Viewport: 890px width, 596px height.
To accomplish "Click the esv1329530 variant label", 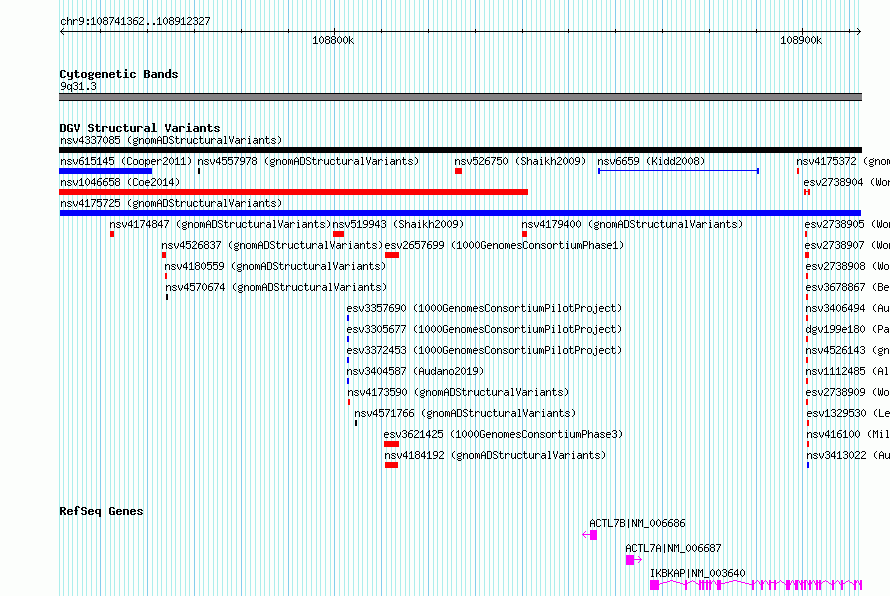I will (x=848, y=413).
